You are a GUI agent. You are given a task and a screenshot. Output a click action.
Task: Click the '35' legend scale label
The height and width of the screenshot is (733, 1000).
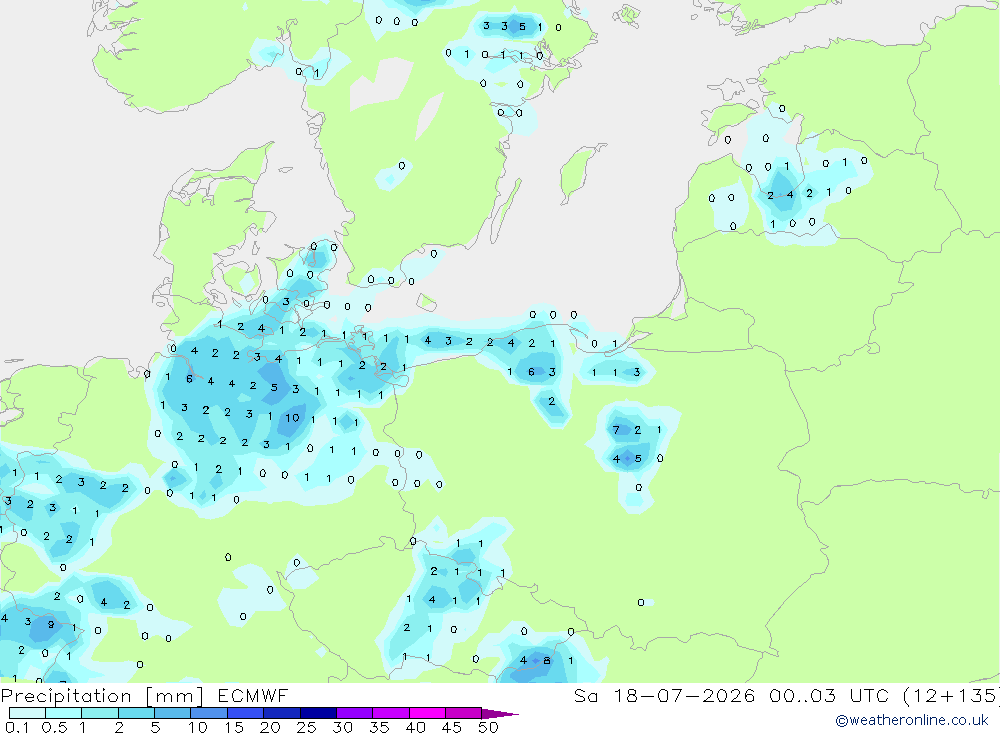click(379, 727)
